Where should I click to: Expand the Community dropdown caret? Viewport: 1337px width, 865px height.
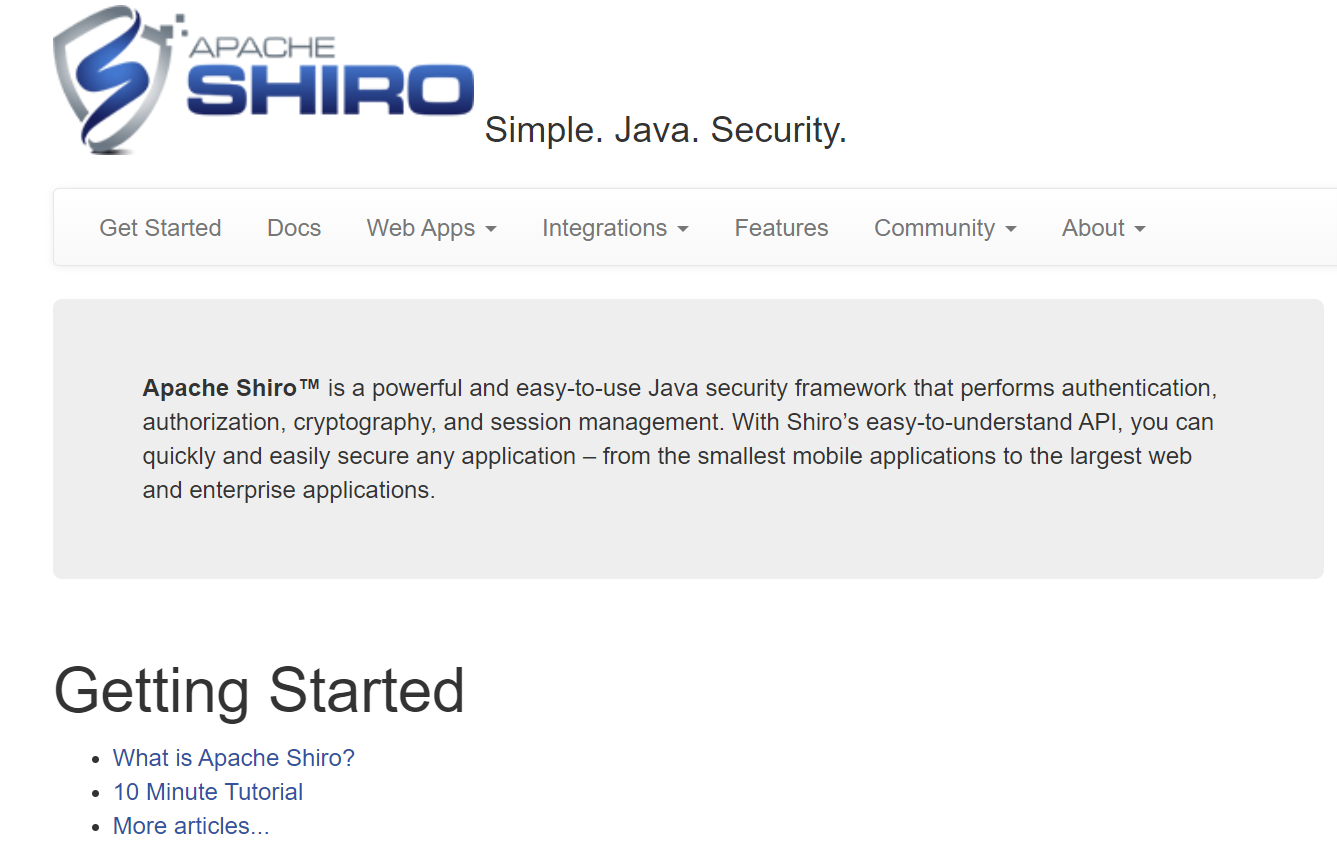(x=1011, y=230)
